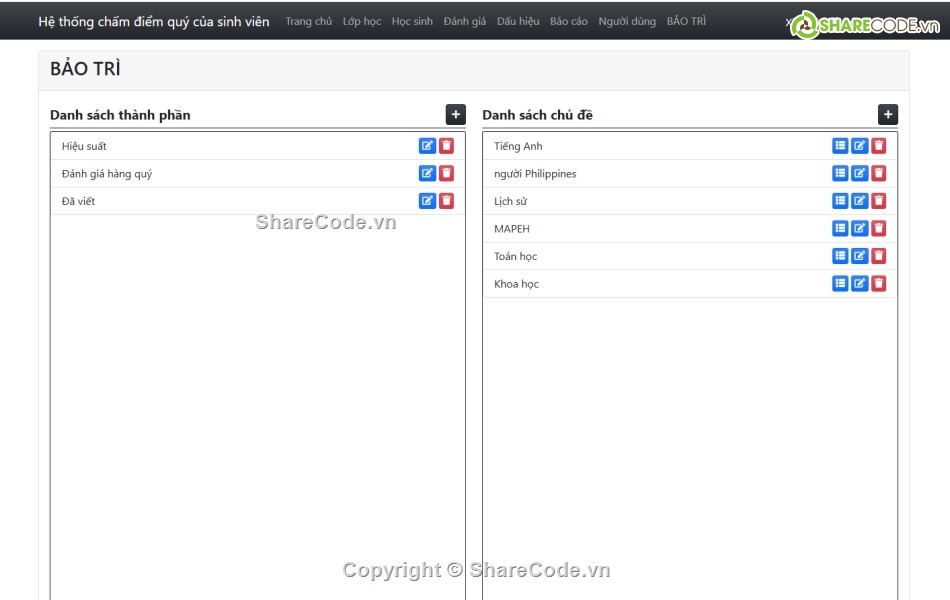Image resolution: width=950 pixels, height=600 pixels.
Task: Click the system title brand link
Action: pos(153,21)
